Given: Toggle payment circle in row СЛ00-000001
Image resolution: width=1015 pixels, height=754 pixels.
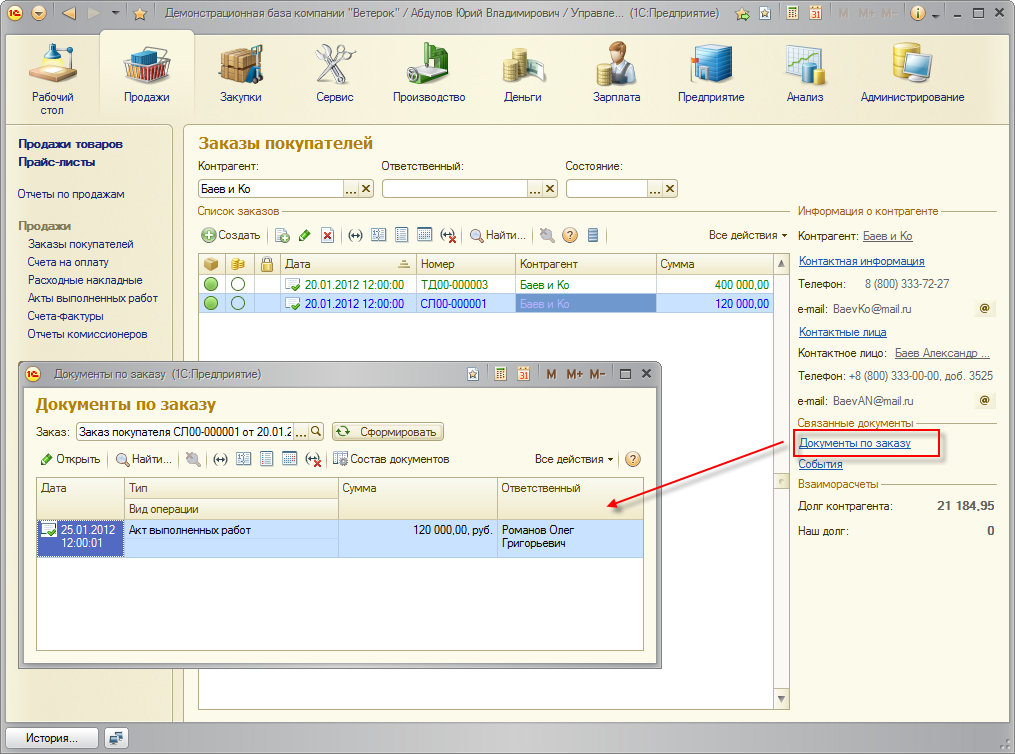Looking at the screenshot, I should [x=238, y=303].
